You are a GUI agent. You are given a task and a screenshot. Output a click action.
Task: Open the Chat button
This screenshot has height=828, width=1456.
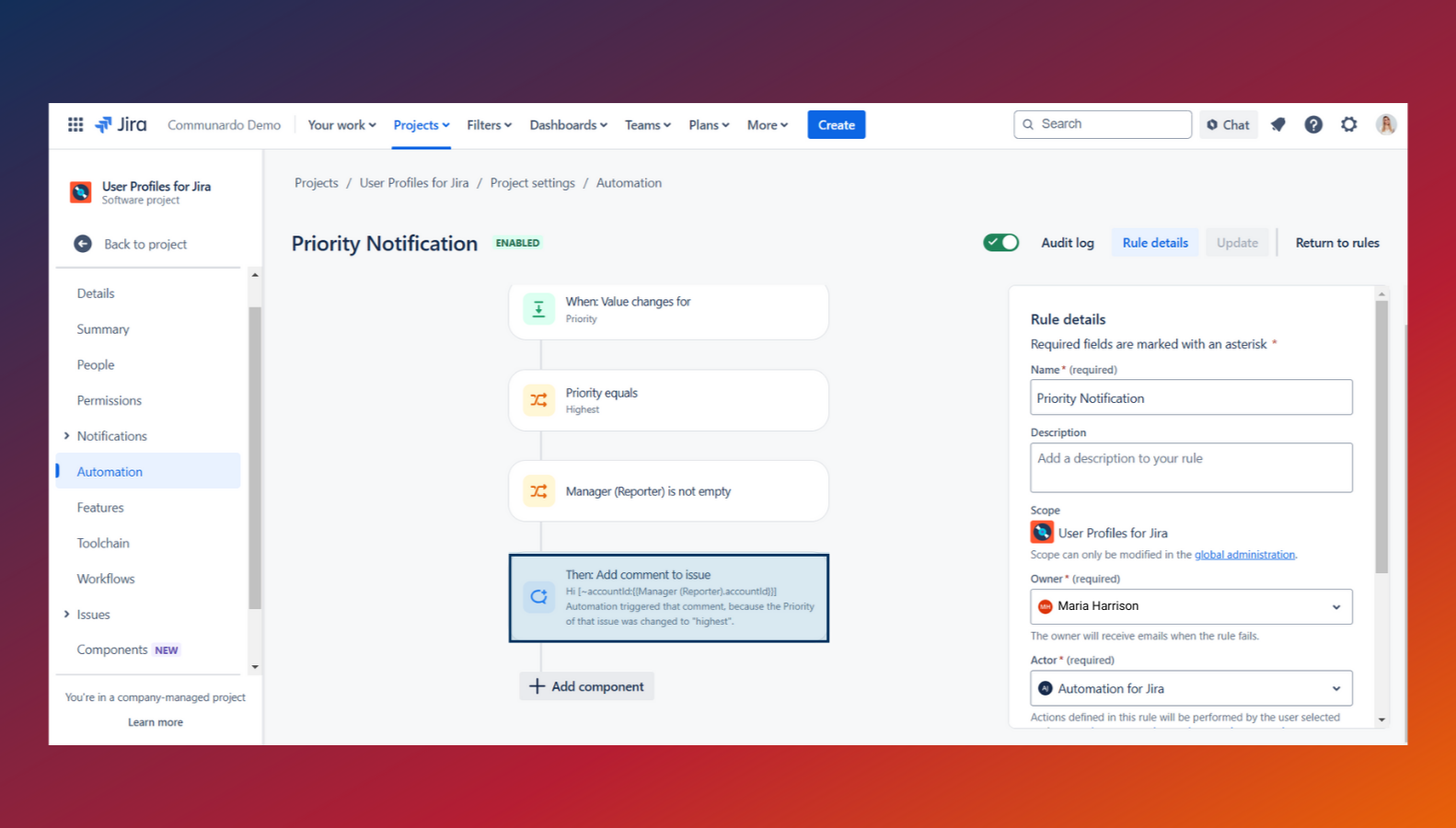[x=1229, y=125]
